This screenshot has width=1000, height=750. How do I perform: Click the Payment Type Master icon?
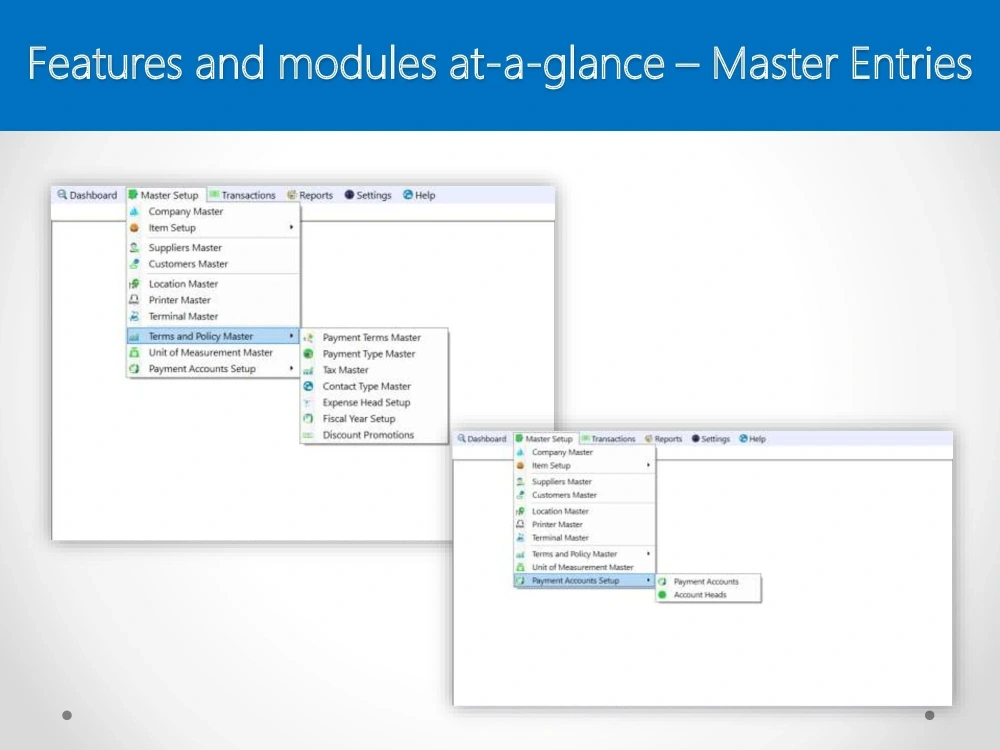308,353
